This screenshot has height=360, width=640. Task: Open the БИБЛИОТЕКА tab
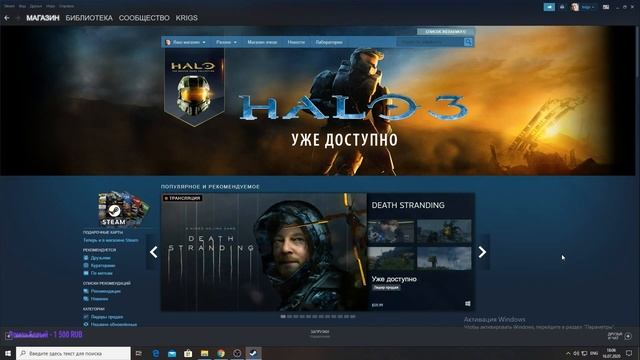click(89, 18)
